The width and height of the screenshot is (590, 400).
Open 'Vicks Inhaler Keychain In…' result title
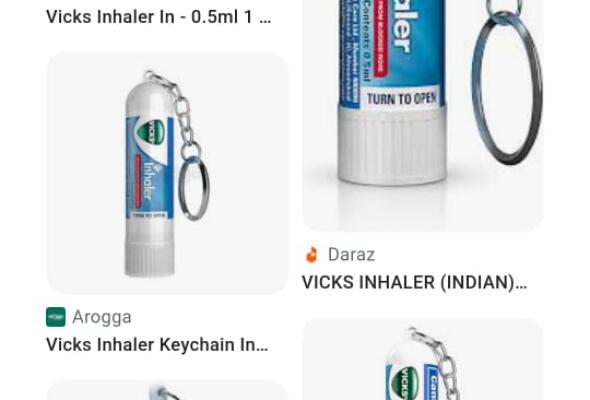[157, 345]
